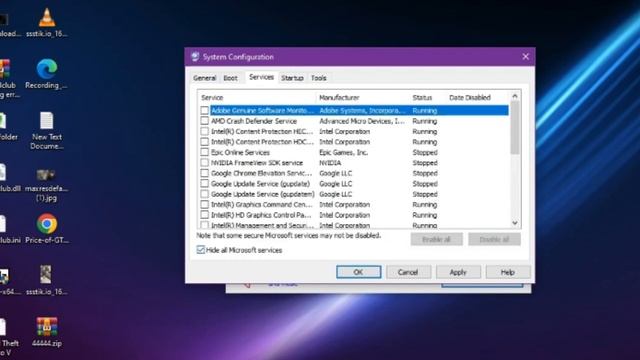Check the Adobe Genuine Software Monitor service
Image resolution: width=640 pixels, height=360 pixels.
point(204,110)
